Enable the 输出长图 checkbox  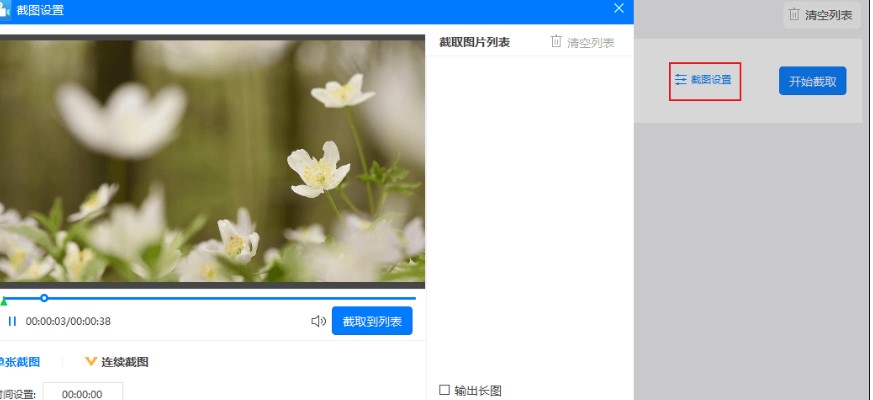[444, 390]
